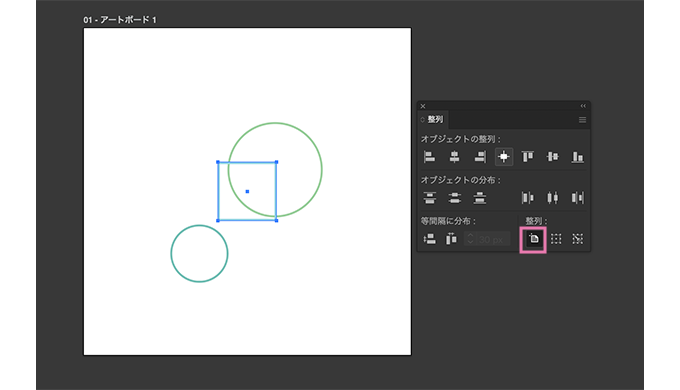Click the center point of the selected square
Image resolution: width=680 pixels, height=390 pixels.
coord(247,191)
